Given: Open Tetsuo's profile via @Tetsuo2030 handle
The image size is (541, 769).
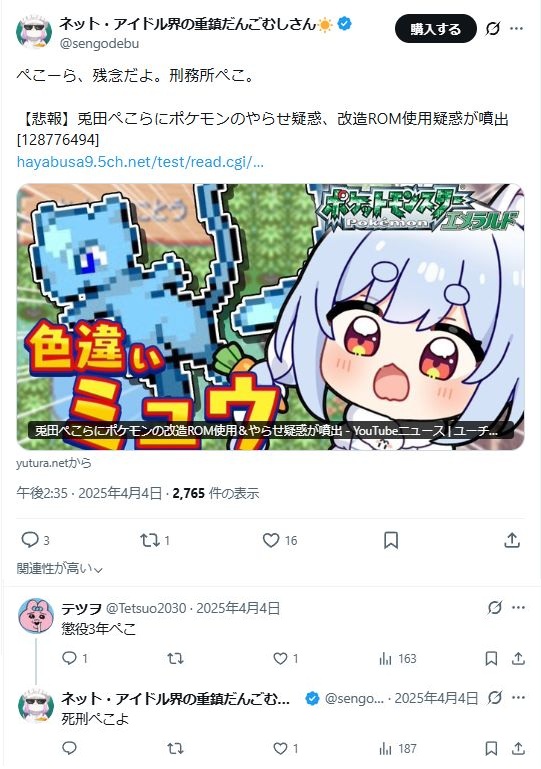Looking at the screenshot, I should coord(146,608).
